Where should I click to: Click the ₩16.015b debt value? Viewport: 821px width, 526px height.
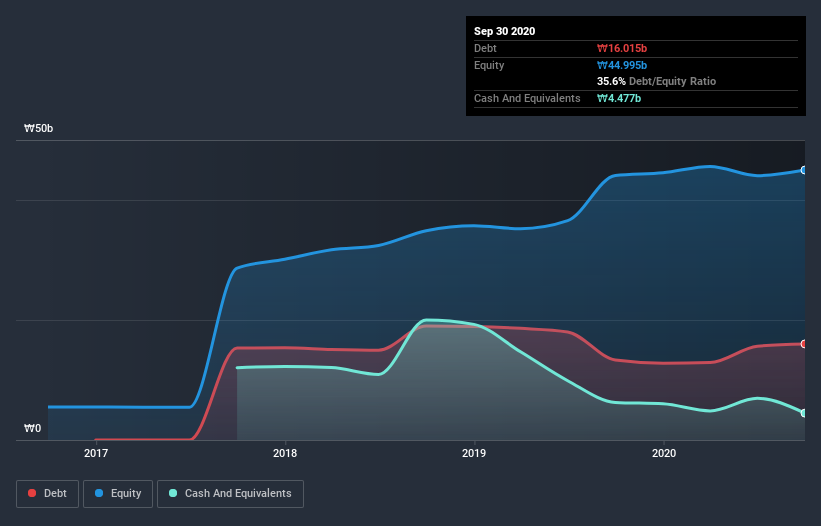click(622, 49)
